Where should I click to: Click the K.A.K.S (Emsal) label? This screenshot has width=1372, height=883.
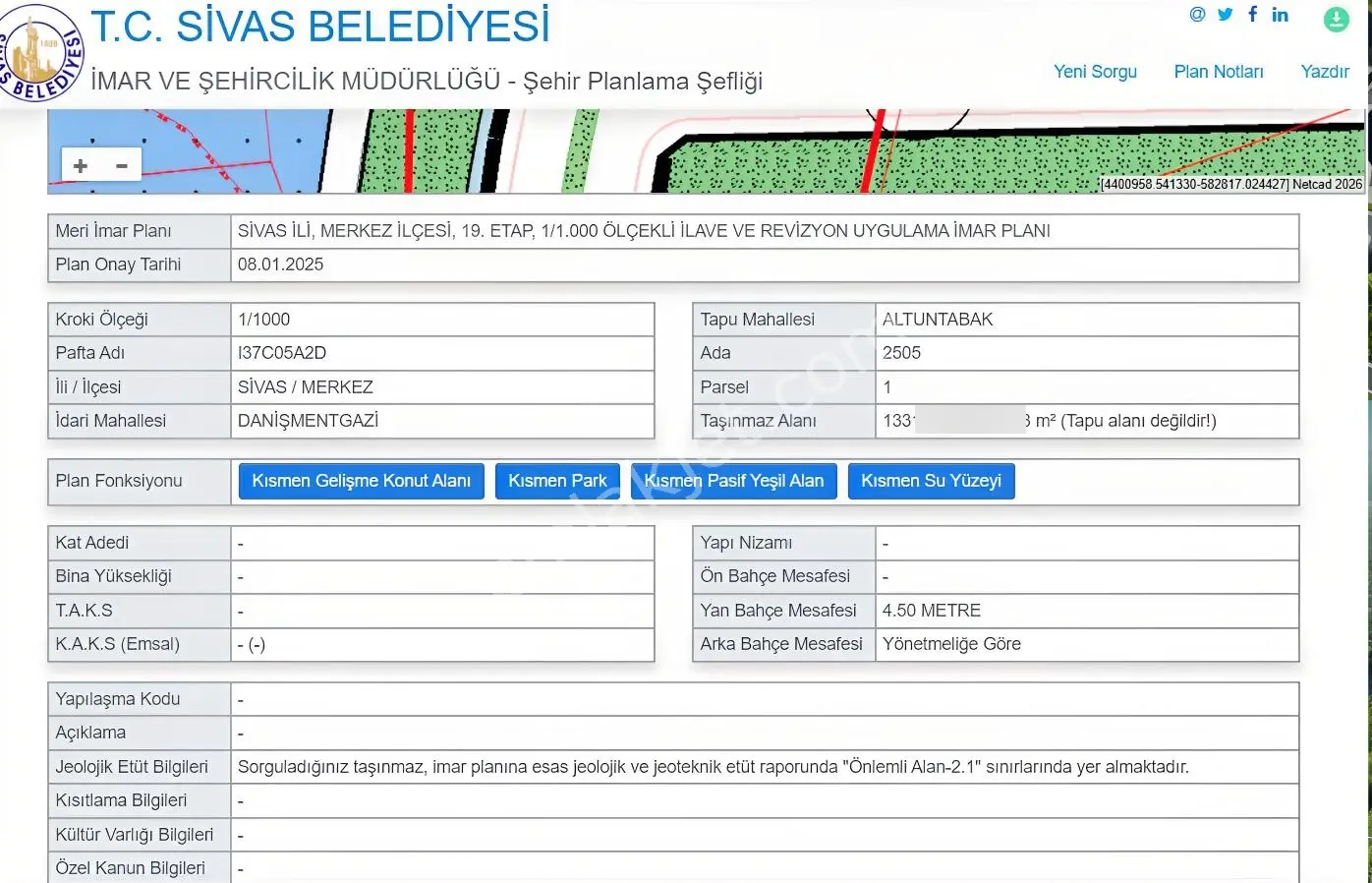[118, 644]
